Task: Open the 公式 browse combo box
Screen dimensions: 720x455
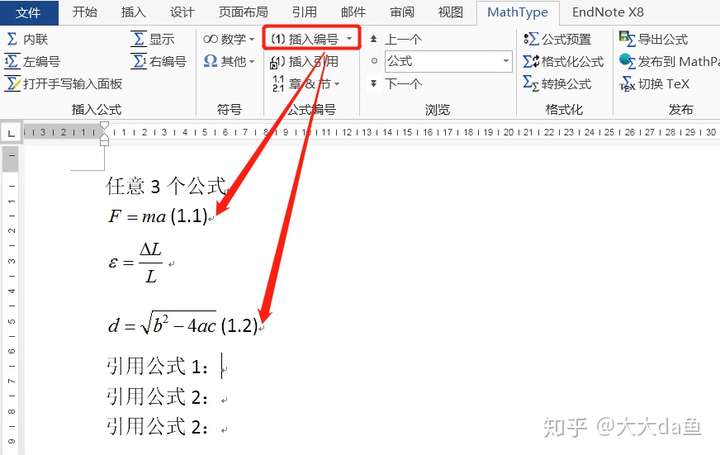Action: [x=448, y=61]
